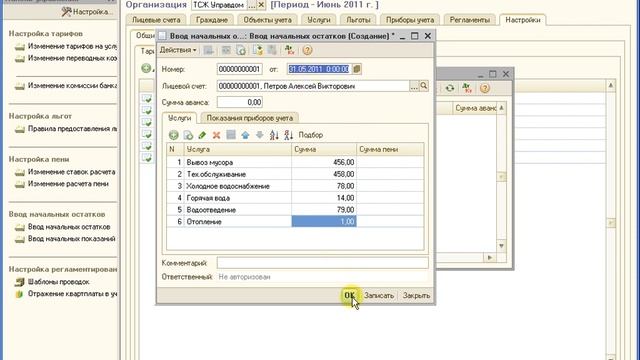This screenshot has height=360, width=640.
Task: Click the highlighted 1,00 sum cell for Отопление
Action: click(x=324, y=221)
